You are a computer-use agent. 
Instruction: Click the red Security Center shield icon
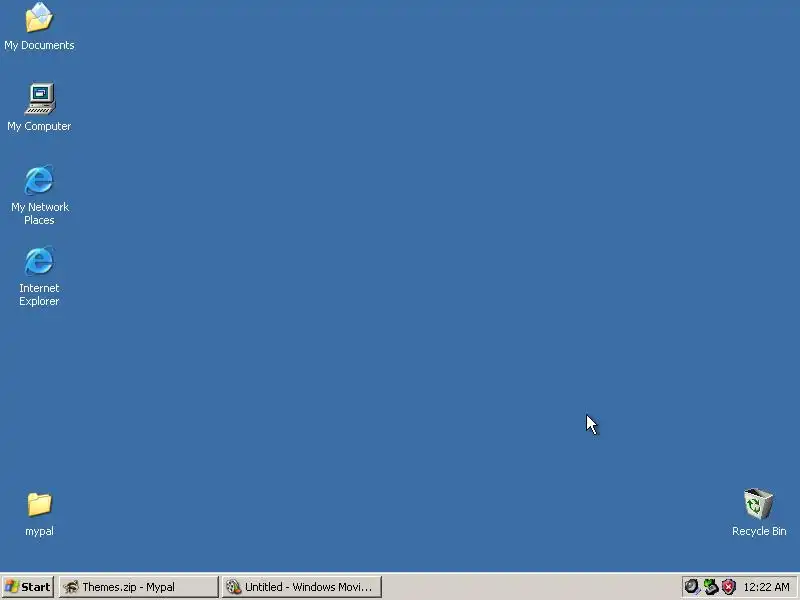(x=729, y=587)
